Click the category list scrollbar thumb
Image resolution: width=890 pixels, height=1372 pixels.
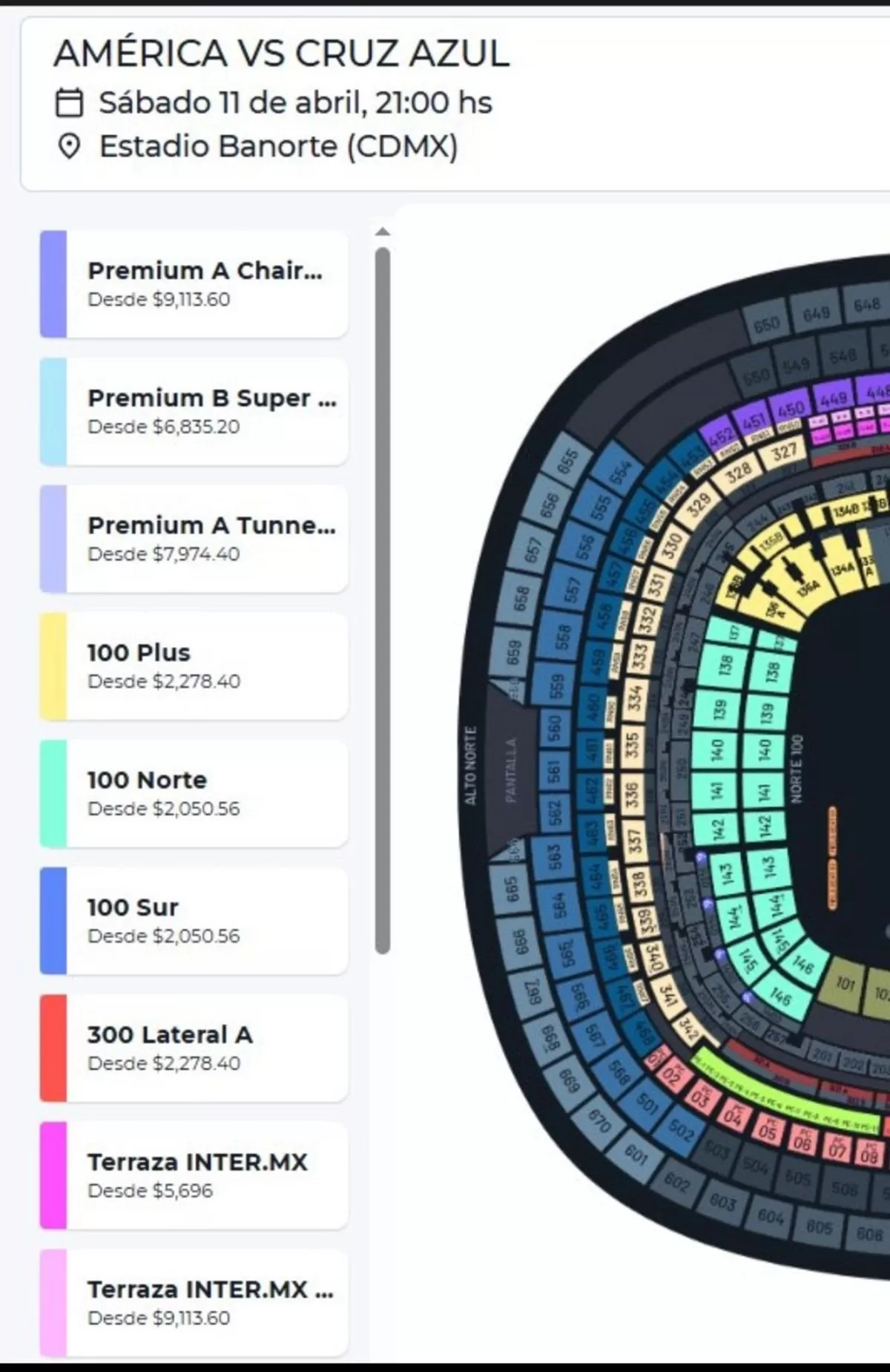tap(383, 601)
